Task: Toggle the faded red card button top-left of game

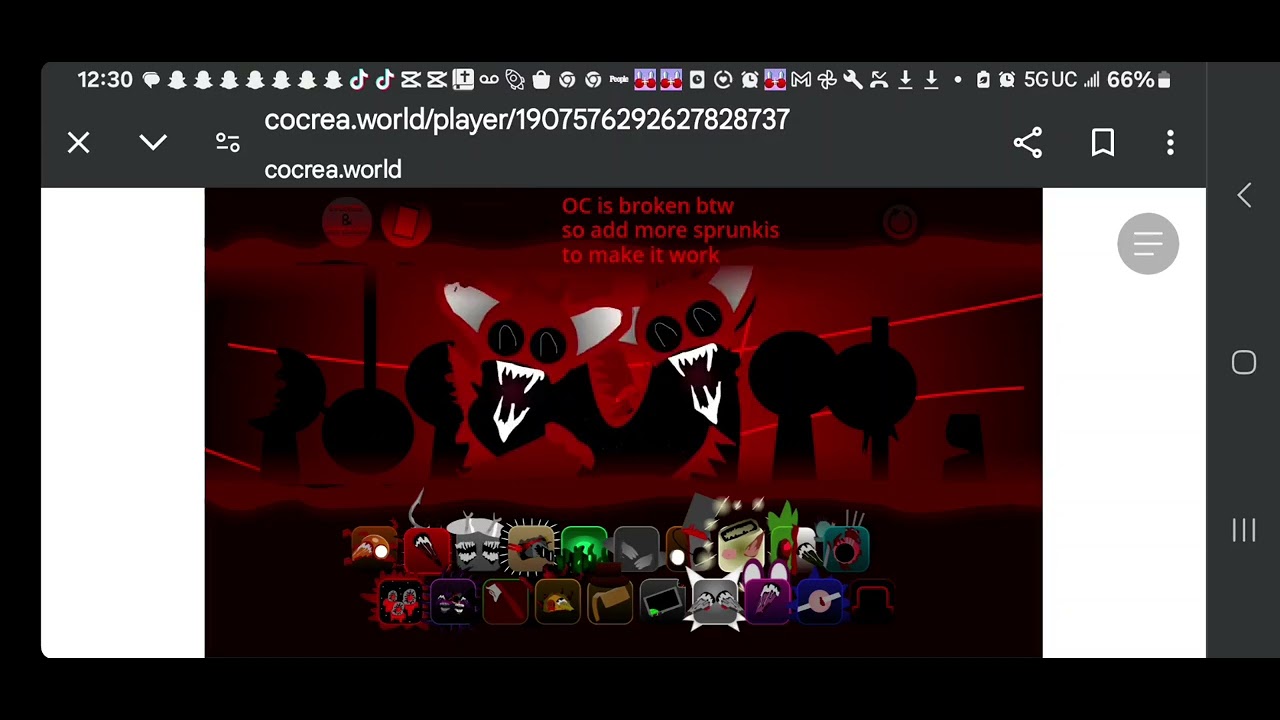Action: click(x=405, y=222)
